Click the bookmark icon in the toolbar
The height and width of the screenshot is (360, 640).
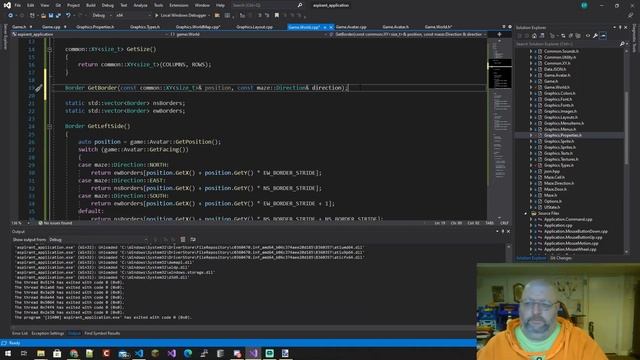(x=277, y=15)
